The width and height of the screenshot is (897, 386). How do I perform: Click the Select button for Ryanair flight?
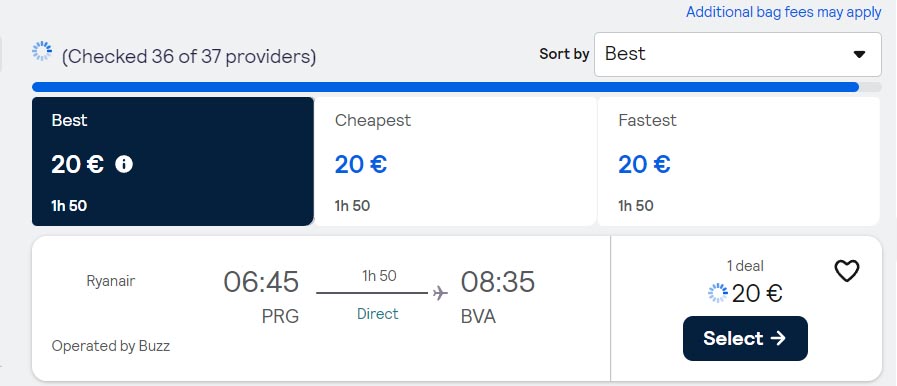(x=745, y=339)
